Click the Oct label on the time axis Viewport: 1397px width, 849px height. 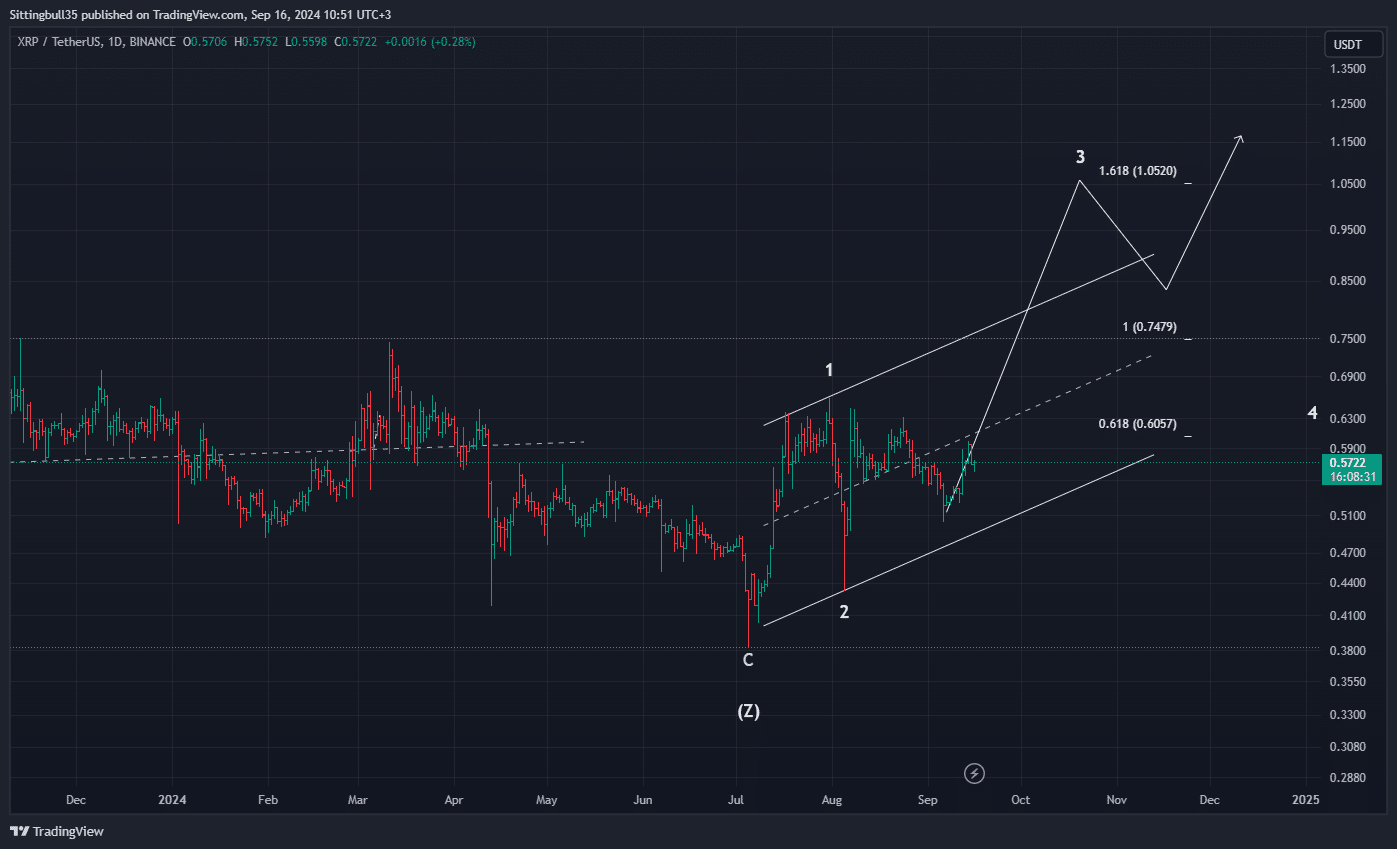pyautogui.click(x=1020, y=800)
